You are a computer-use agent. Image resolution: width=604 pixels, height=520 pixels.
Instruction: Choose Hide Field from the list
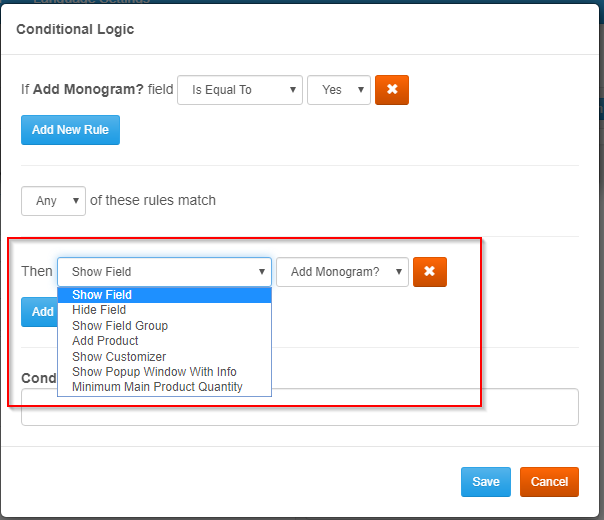(x=164, y=310)
